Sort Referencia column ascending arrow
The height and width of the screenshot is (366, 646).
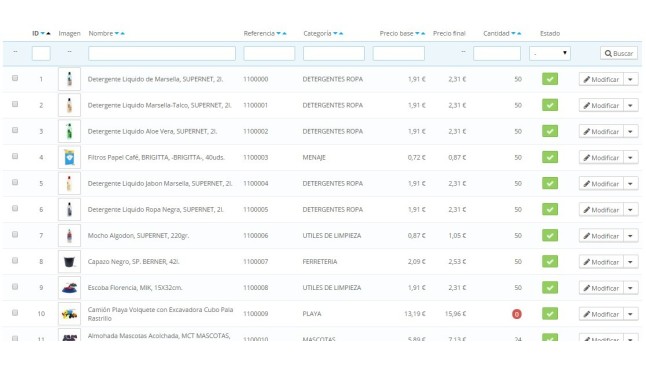click(284, 33)
